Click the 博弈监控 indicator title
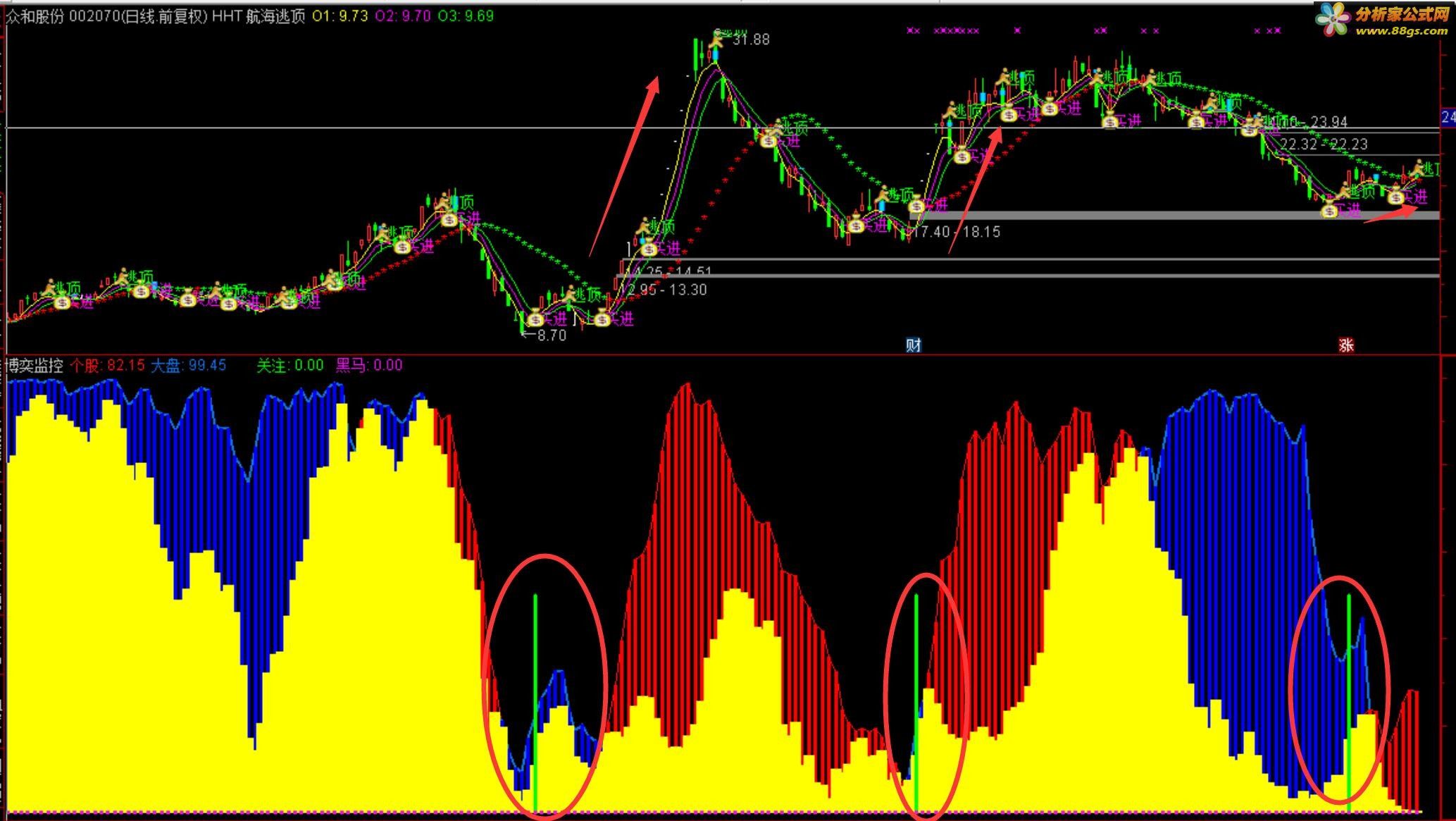The image size is (1456, 821). [x=35, y=365]
